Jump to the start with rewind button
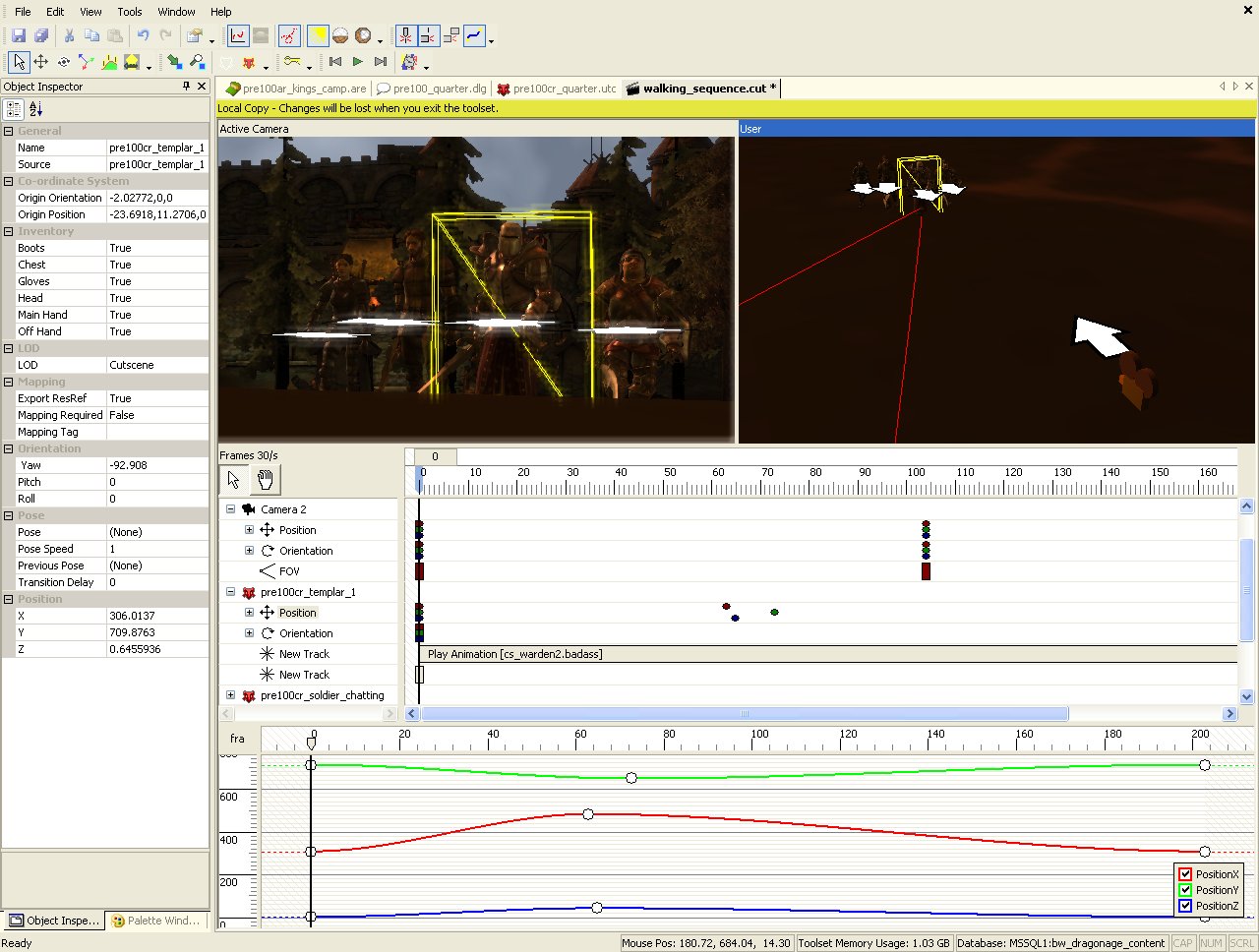 tap(335, 62)
